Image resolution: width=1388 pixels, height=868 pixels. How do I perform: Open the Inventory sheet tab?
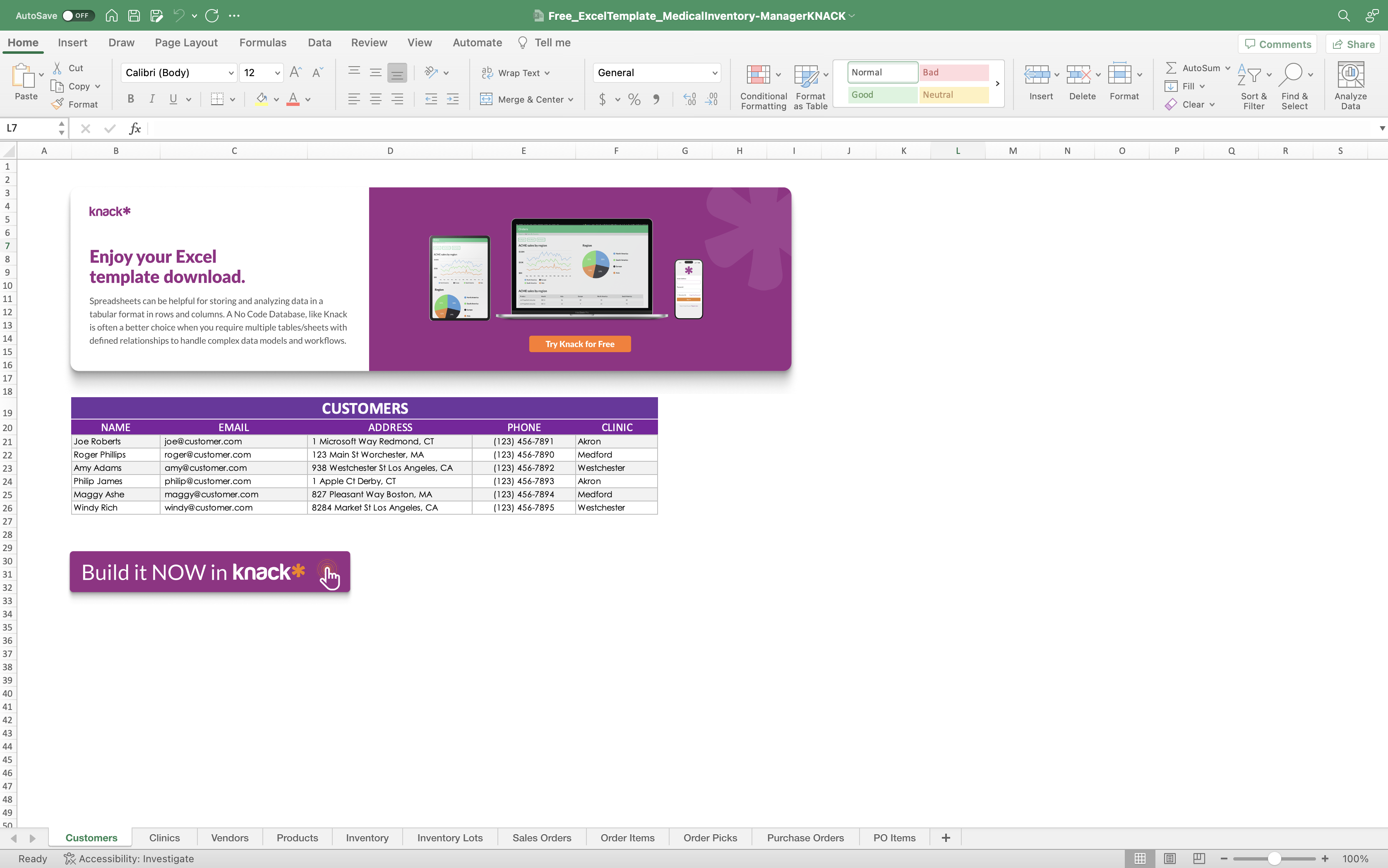[366, 837]
